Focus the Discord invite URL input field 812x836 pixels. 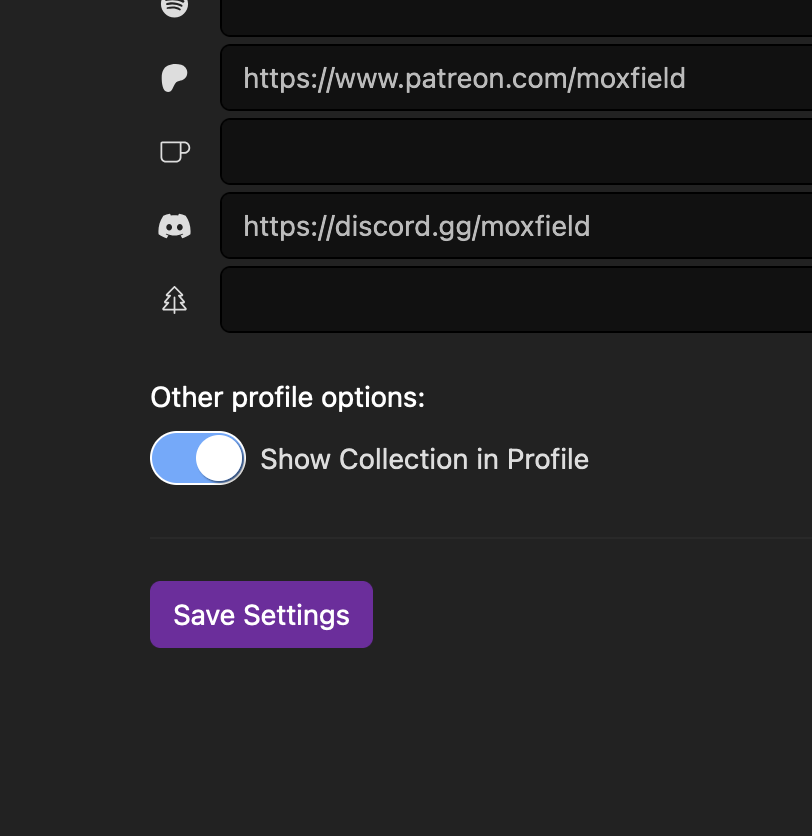[x=516, y=226]
